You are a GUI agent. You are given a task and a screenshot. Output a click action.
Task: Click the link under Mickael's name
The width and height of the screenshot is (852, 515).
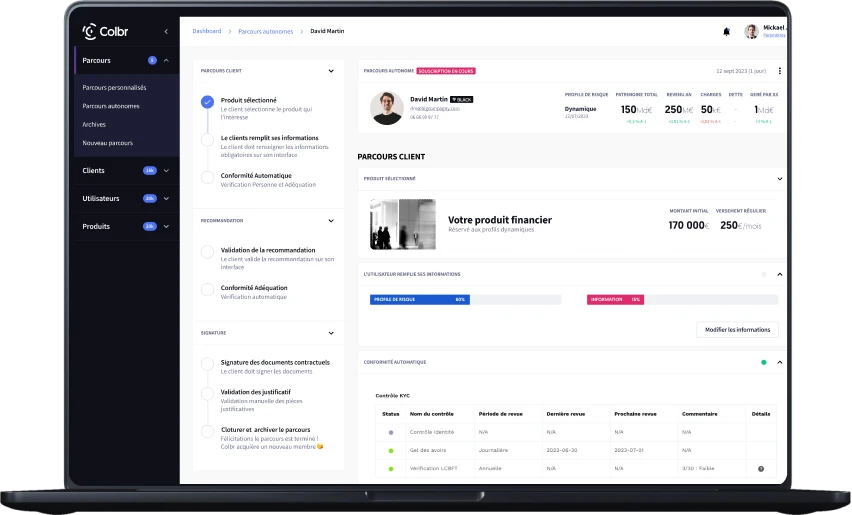(x=774, y=35)
